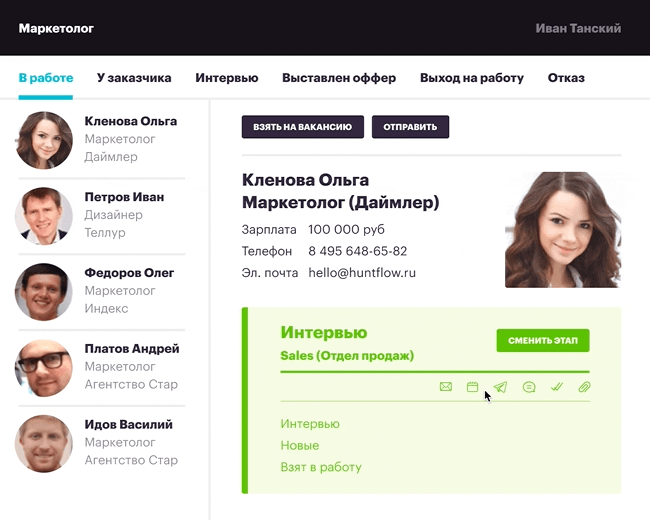This screenshot has height=520, width=650.
Task: Click the Отправить button
Action: click(x=410, y=127)
